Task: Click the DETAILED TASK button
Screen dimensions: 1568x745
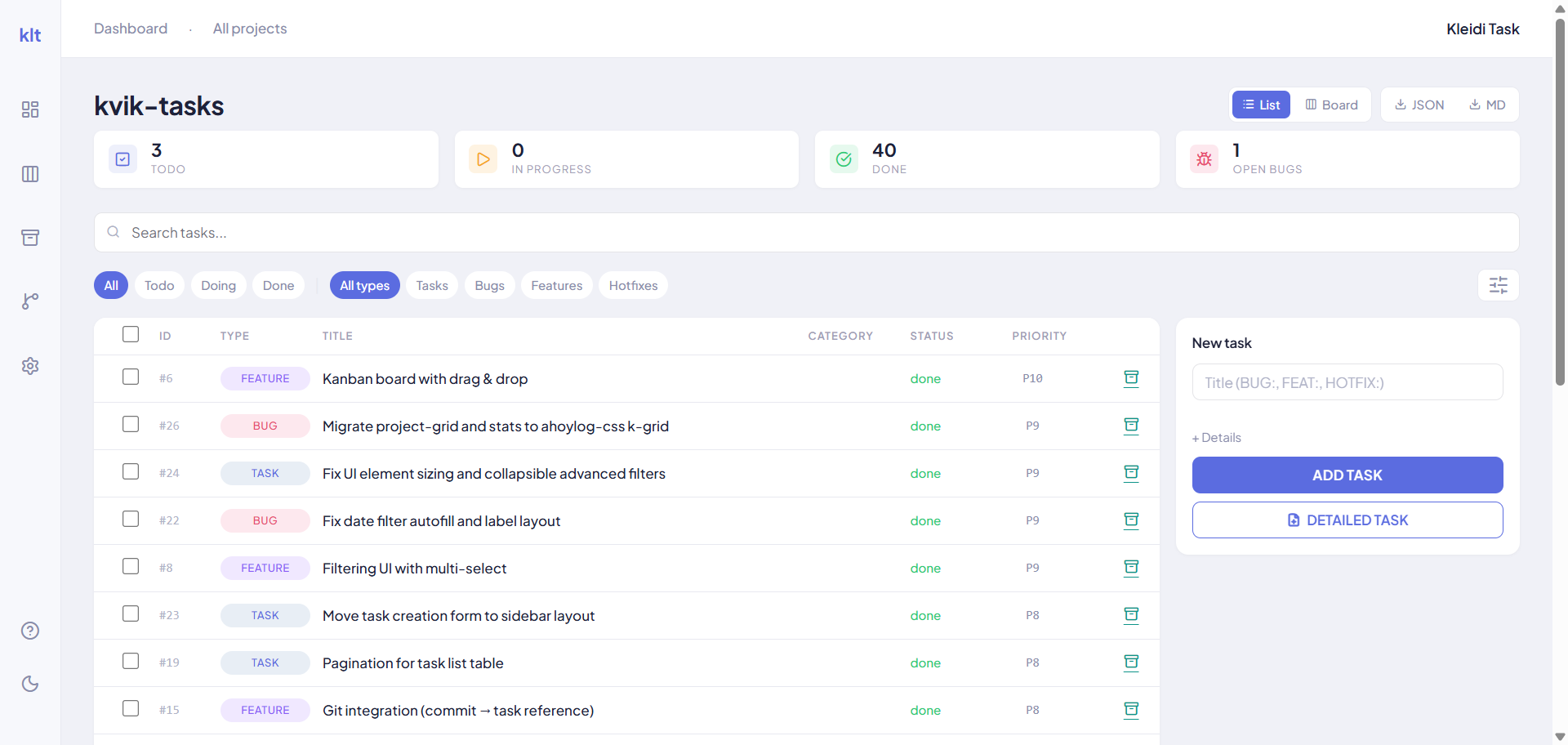Action: (x=1347, y=520)
